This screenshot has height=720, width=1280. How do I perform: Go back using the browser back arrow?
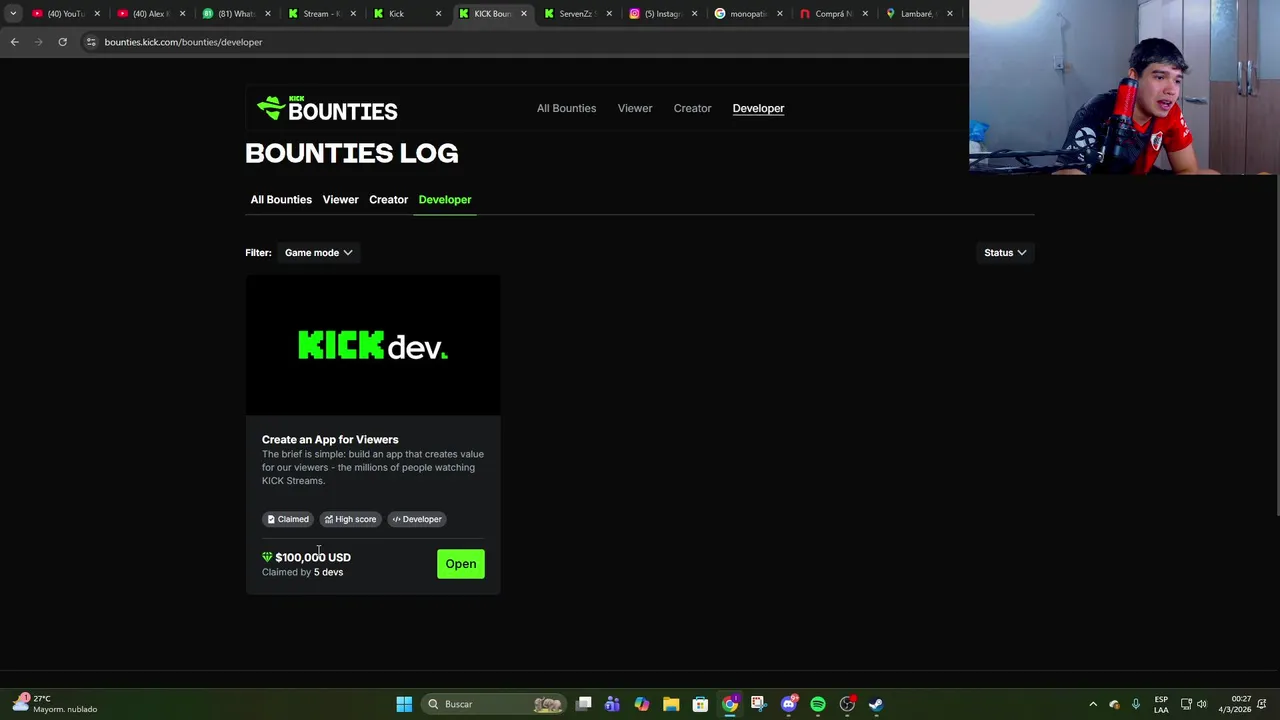click(14, 42)
